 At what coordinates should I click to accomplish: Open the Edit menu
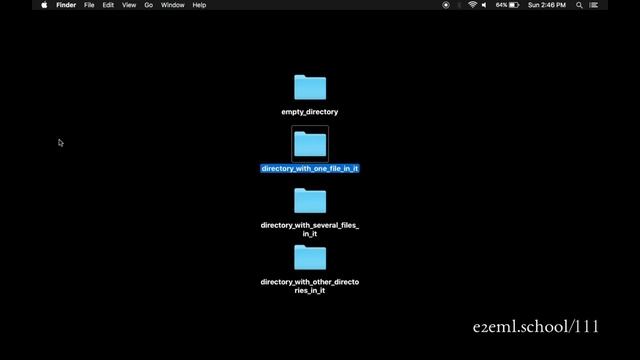(x=108, y=5)
